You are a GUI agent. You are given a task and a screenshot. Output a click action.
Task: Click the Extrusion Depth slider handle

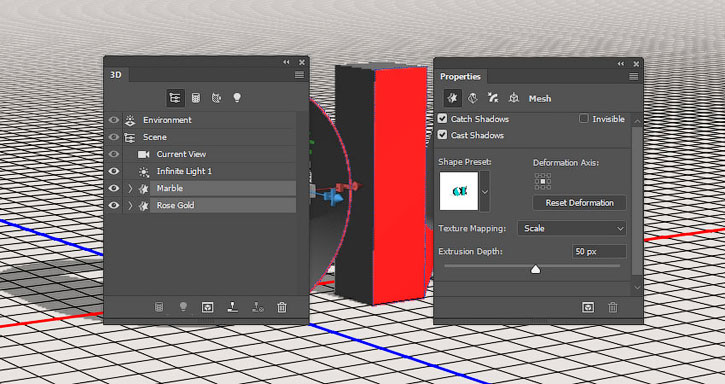(535, 269)
